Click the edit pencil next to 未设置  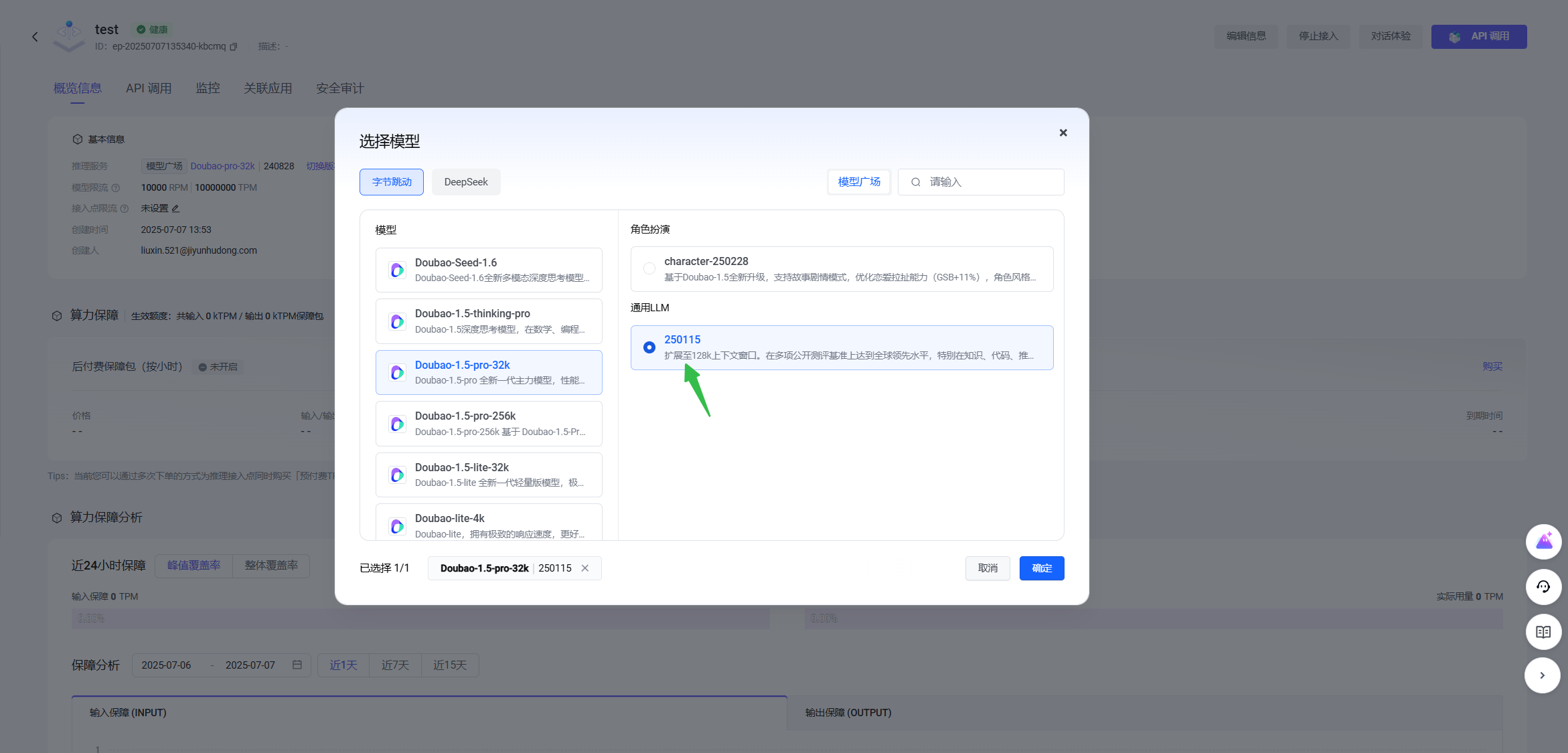(176, 209)
